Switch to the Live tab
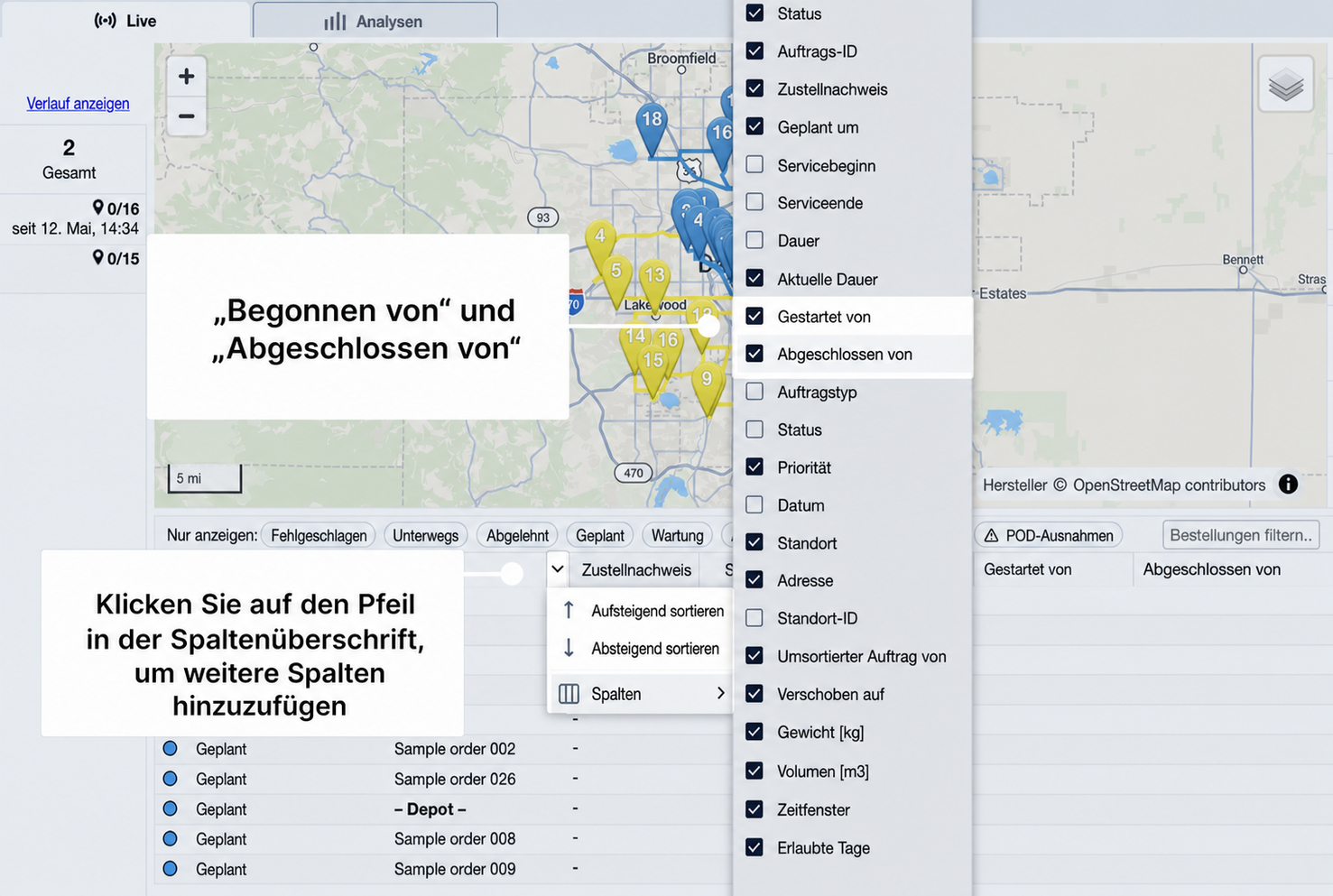Screen dimensions: 1333x896 click(x=125, y=21)
